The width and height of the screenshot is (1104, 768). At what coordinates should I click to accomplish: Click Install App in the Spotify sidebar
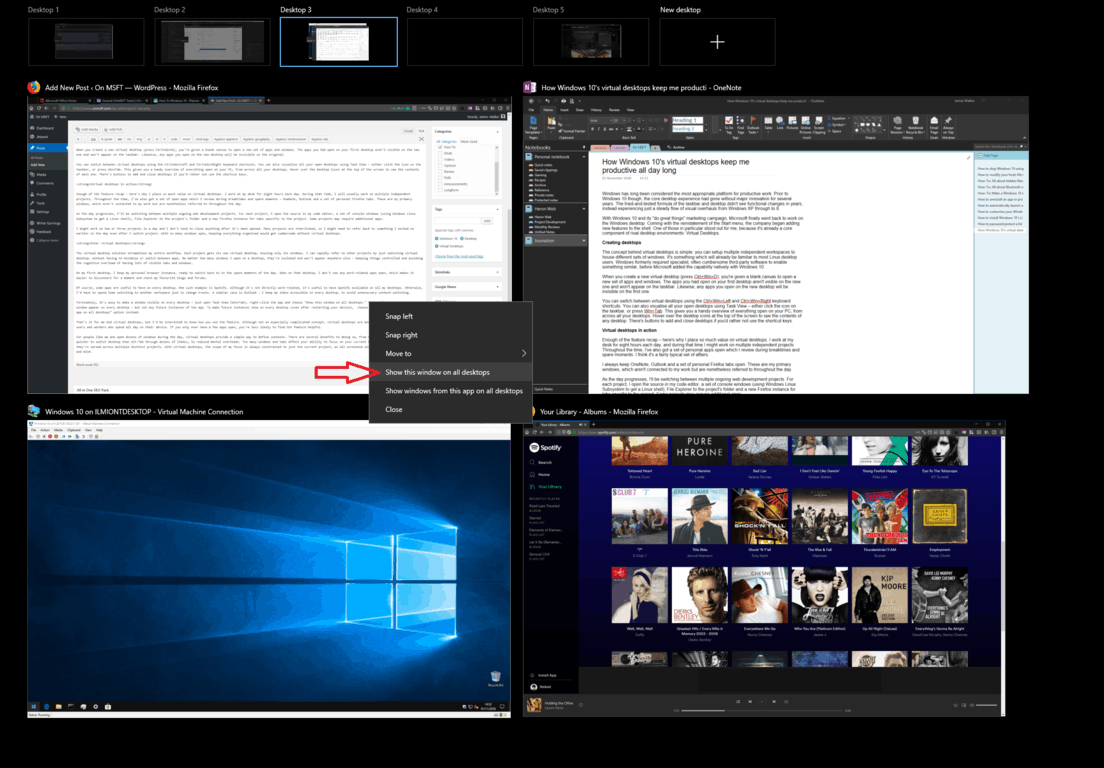point(544,675)
